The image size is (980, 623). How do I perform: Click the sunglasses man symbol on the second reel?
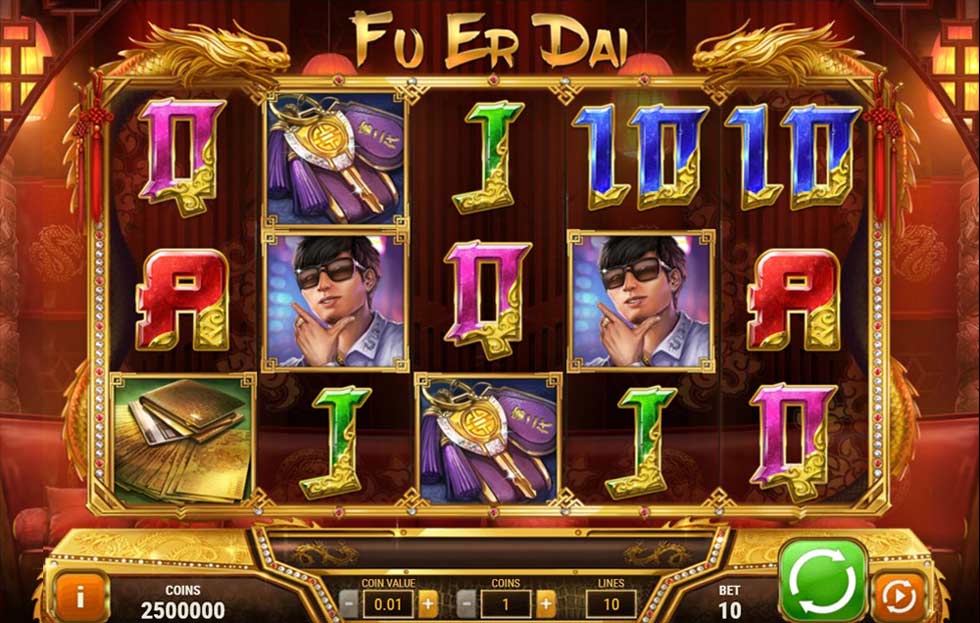pyautogui.click(x=336, y=300)
